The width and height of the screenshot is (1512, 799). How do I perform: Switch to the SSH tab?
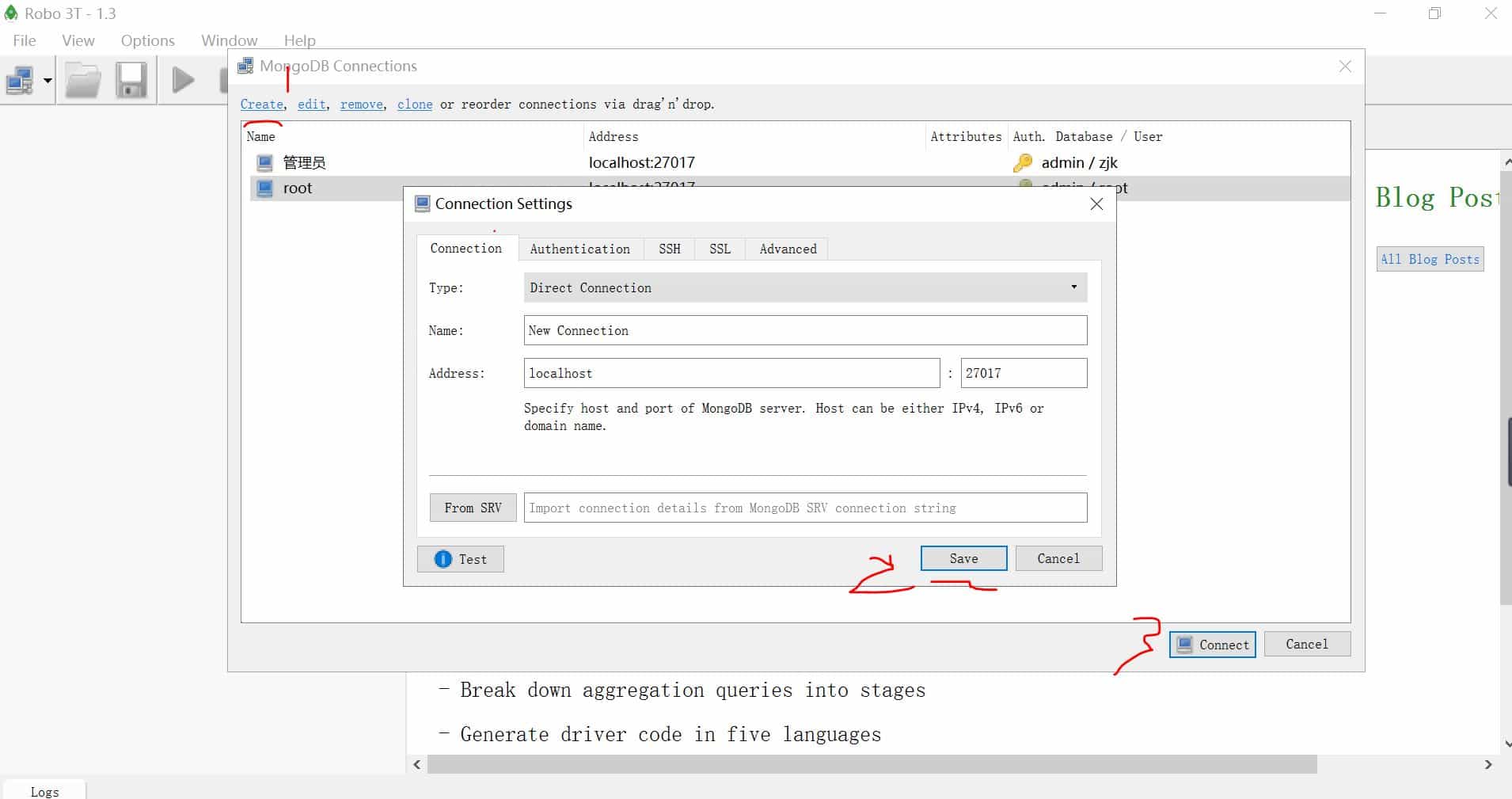coord(670,249)
